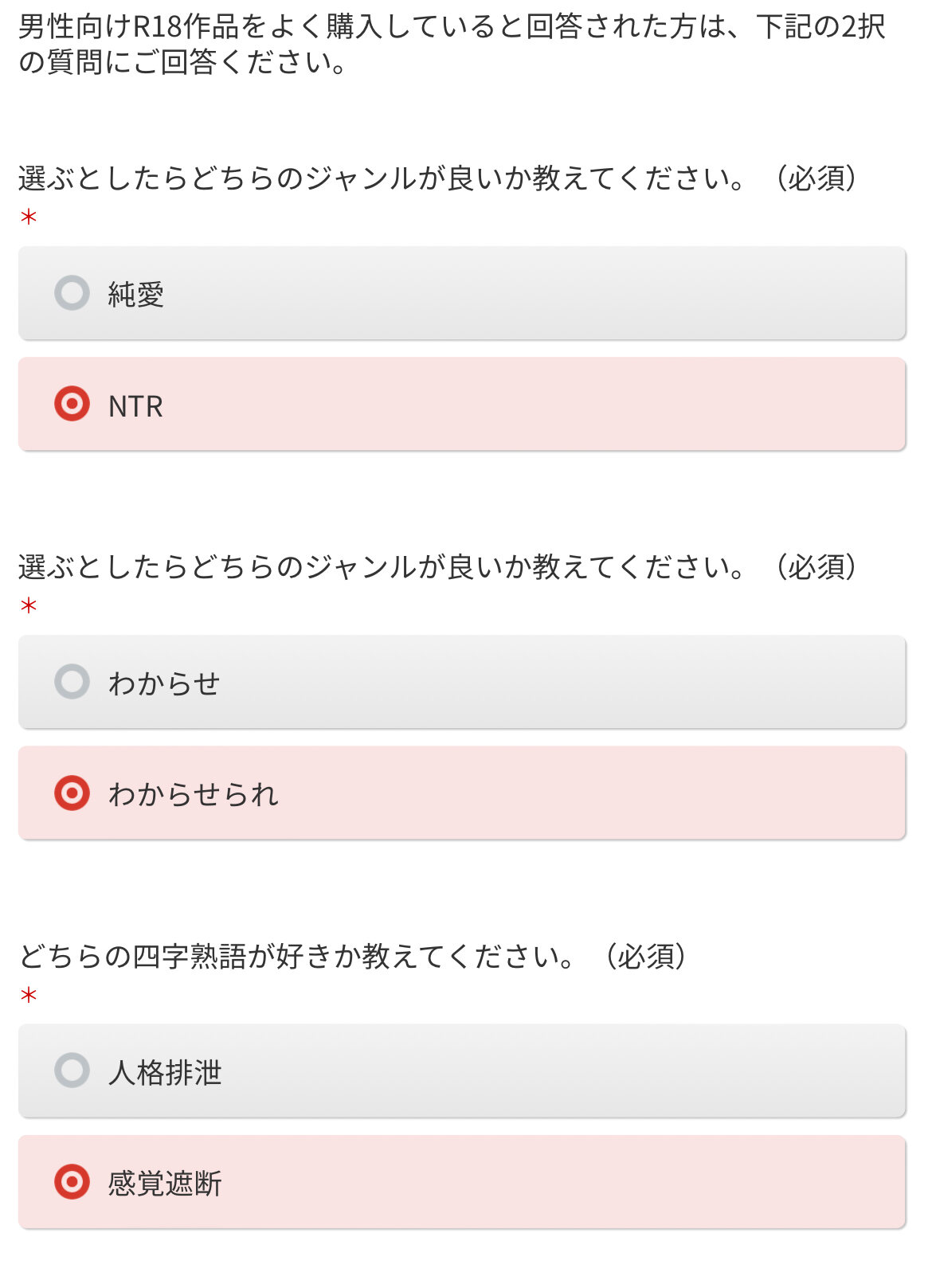Click the 感覚遮断 radio button
The width and height of the screenshot is (932, 1288).
pyautogui.click(x=72, y=1182)
